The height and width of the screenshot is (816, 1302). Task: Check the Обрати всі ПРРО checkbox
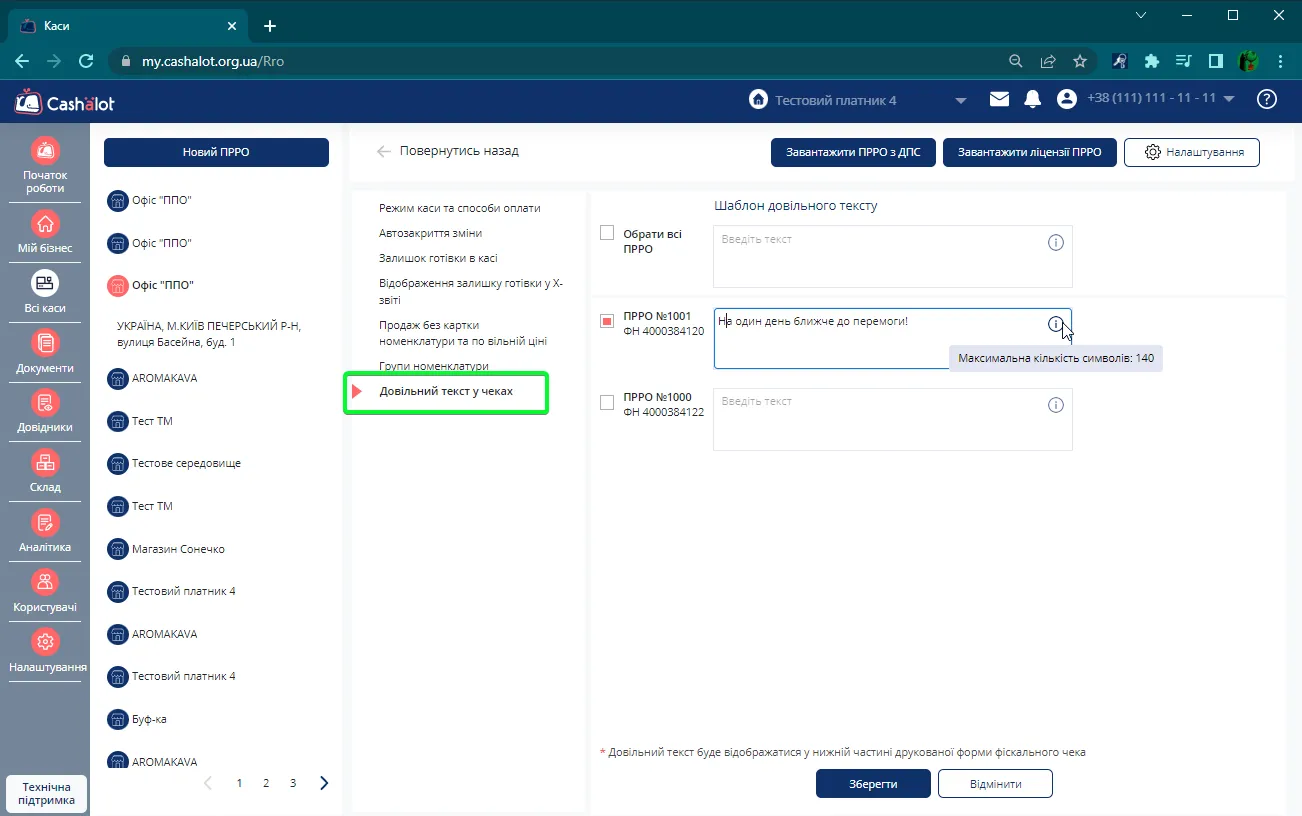tap(607, 233)
